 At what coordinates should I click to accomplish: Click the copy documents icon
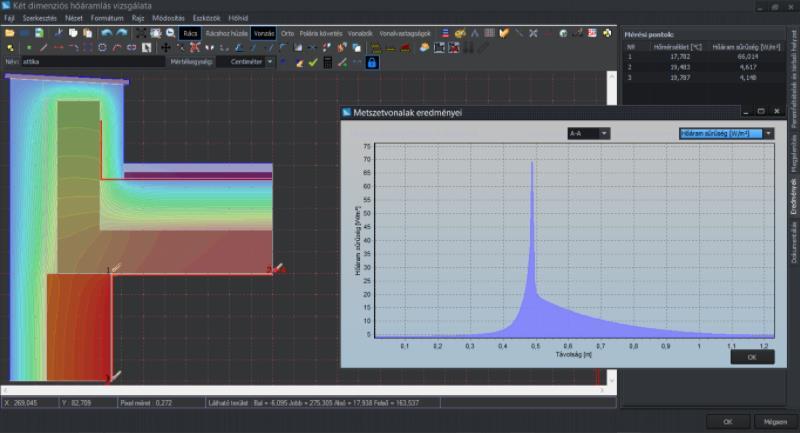point(73,33)
